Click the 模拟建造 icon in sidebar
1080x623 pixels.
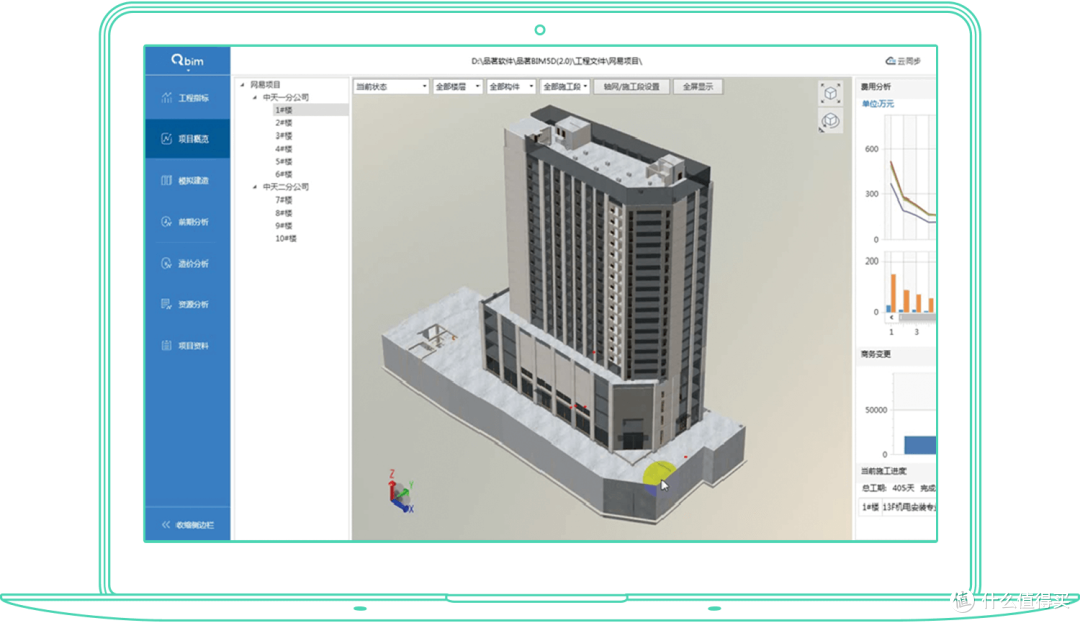click(x=166, y=180)
